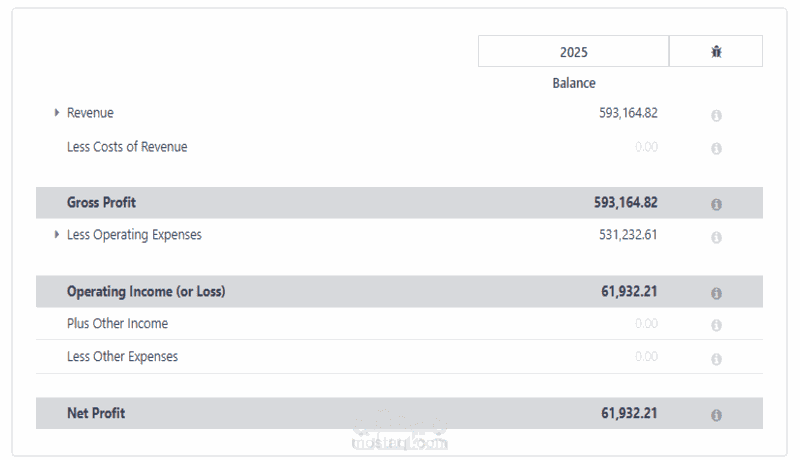Click the Plus Other Income info icon
Viewport: 800px width, 460px height.
click(716, 325)
